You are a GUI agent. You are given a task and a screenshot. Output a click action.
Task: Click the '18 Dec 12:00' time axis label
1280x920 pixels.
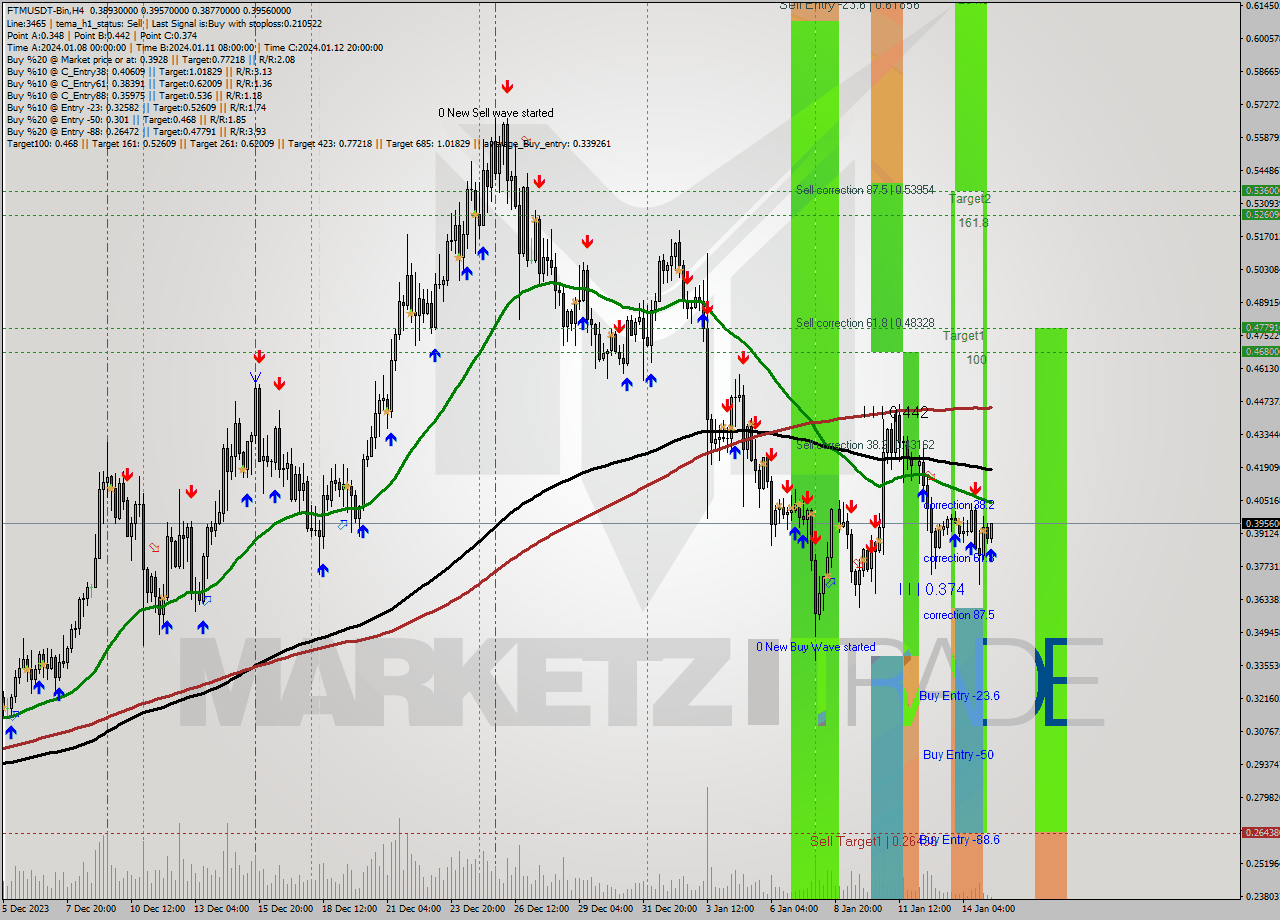pyautogui.click(x=349, y=909)
